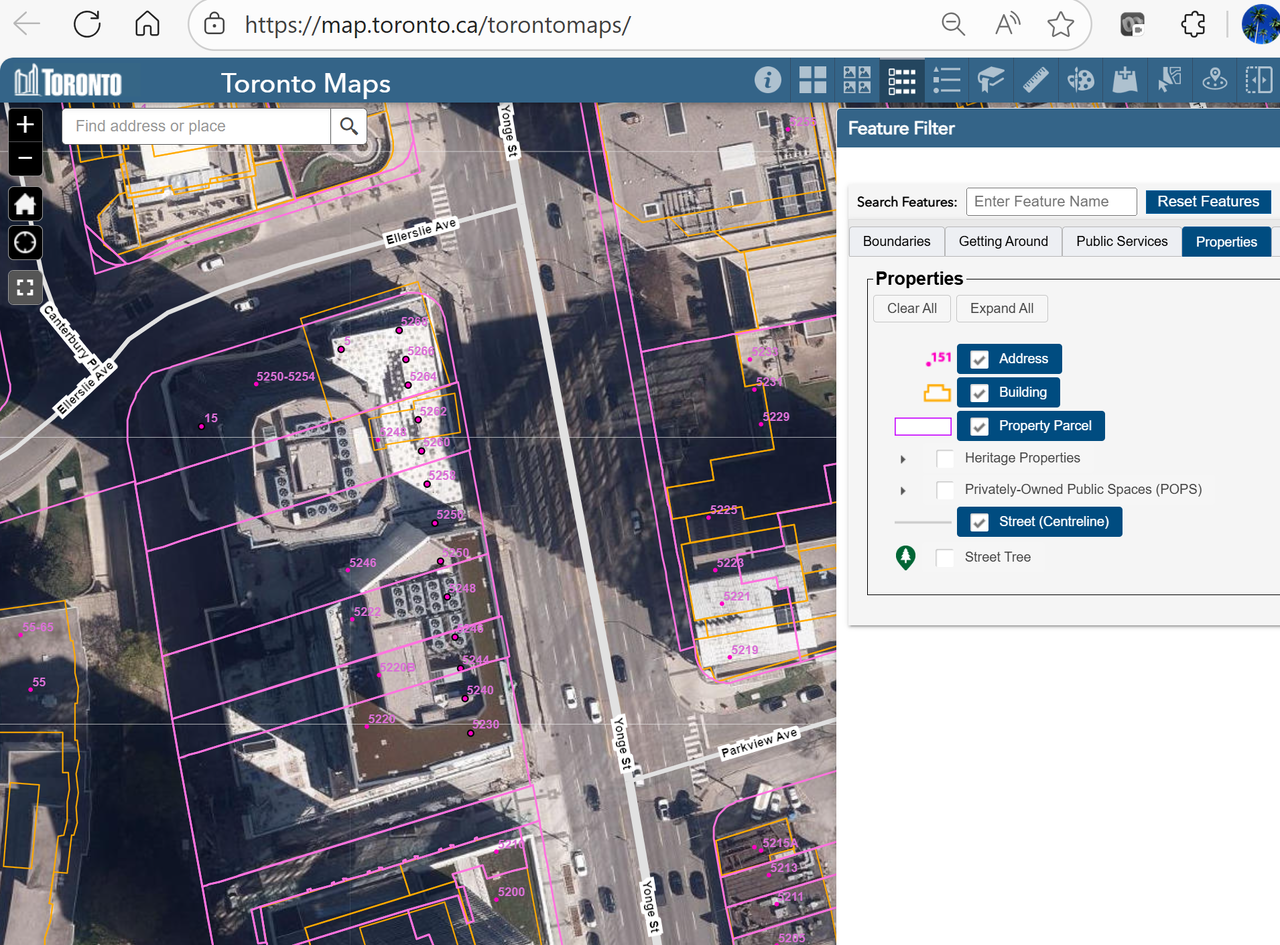This screenshot has width=1280, height=945.
Task: Click the find my location crosshair button
Action: 26,242
